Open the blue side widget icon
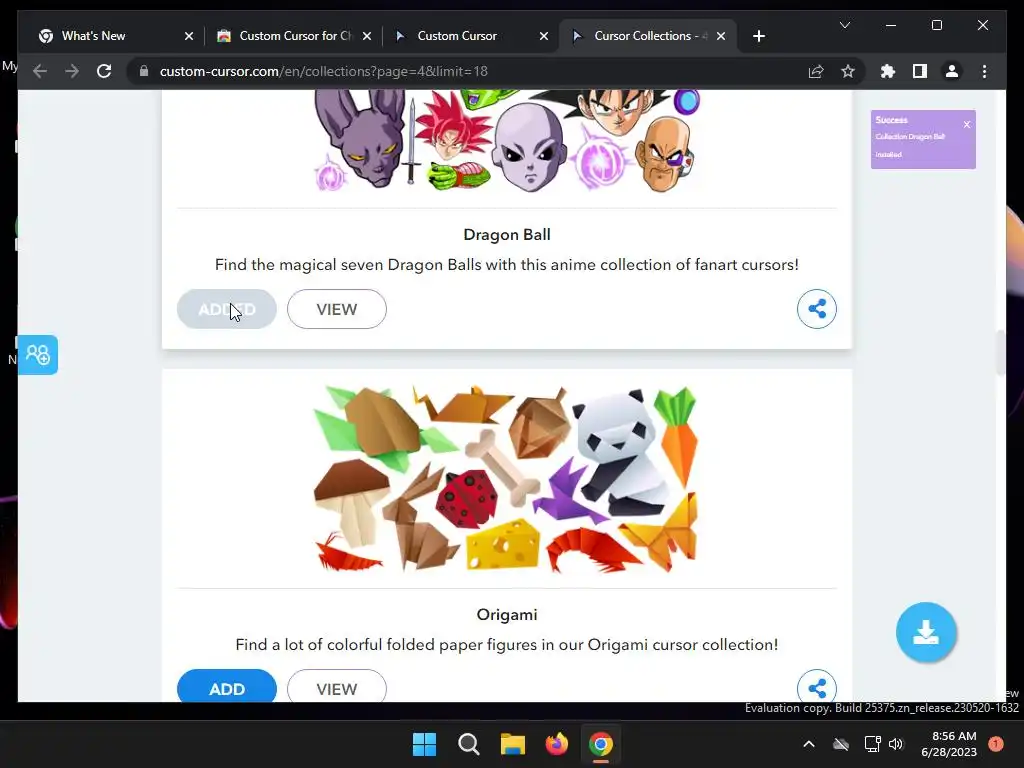 point(38,355)
